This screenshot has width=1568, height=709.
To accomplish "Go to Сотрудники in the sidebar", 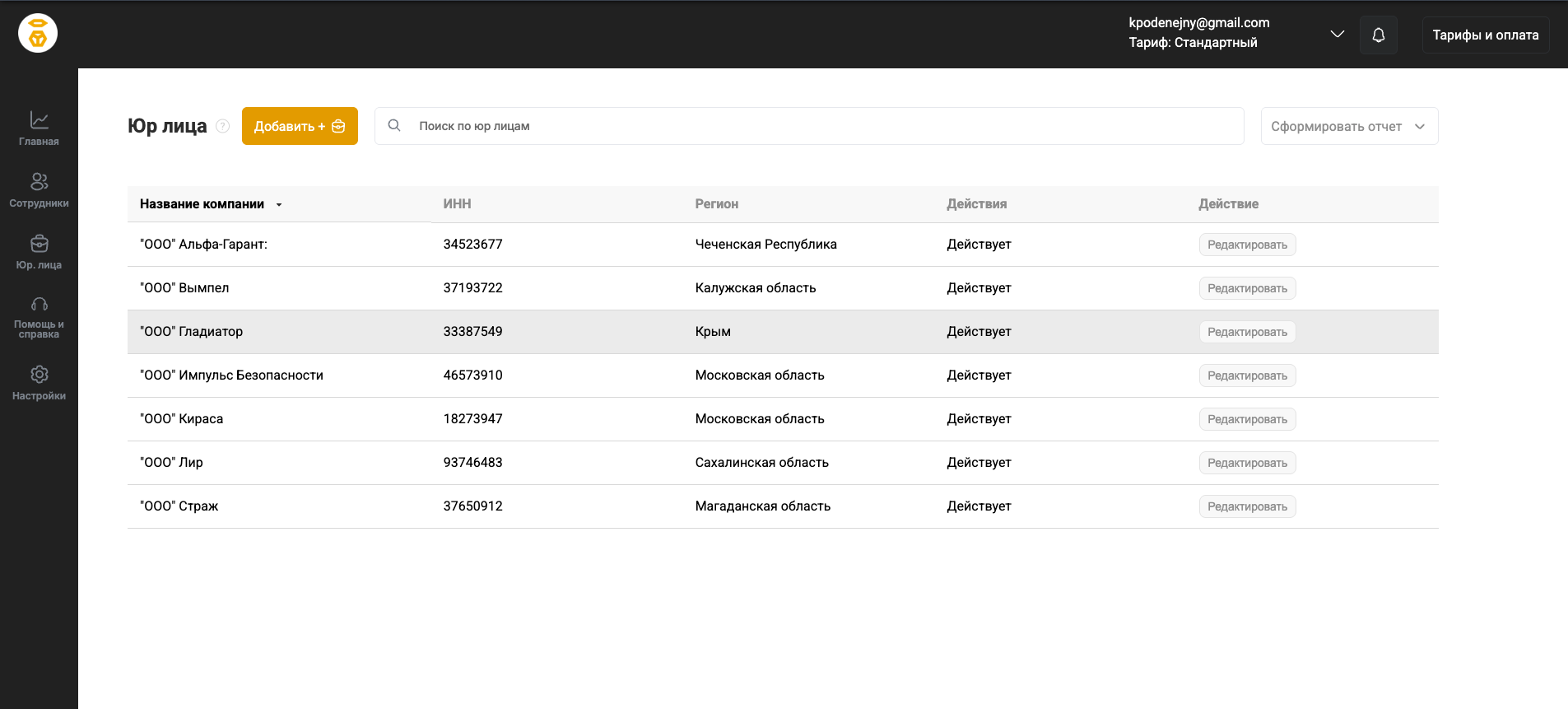I will click(x=39, y=189).
